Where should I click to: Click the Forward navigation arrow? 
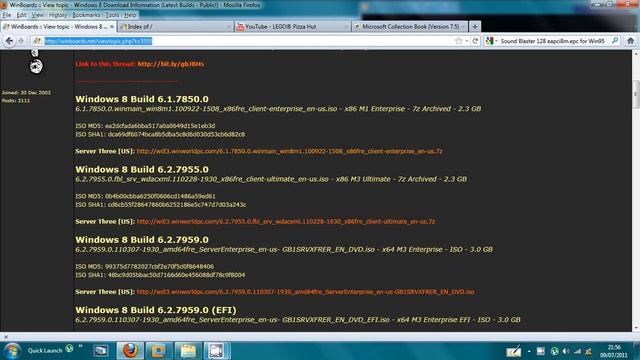(x=21, y=41)
